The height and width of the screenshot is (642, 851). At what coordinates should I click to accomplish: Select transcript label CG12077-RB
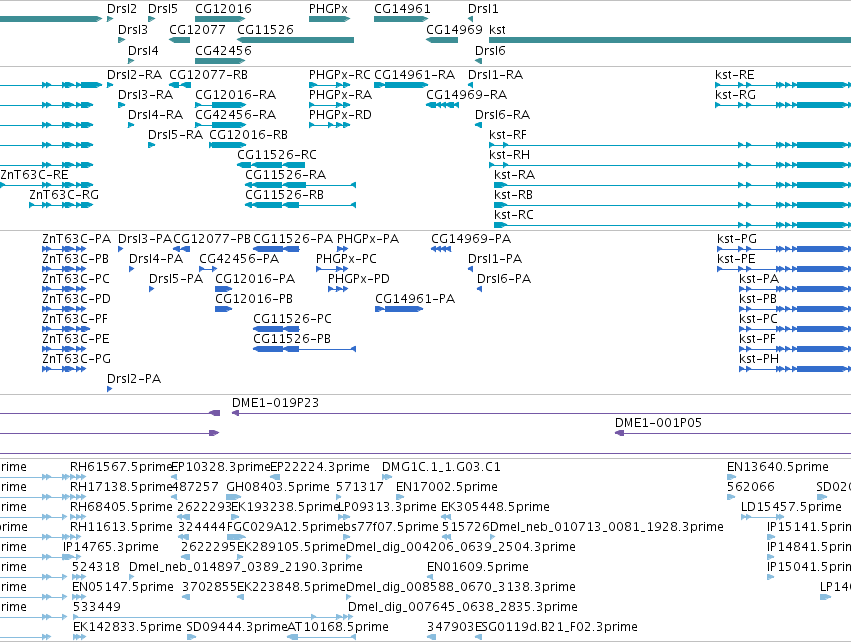[x=208, y=74]
